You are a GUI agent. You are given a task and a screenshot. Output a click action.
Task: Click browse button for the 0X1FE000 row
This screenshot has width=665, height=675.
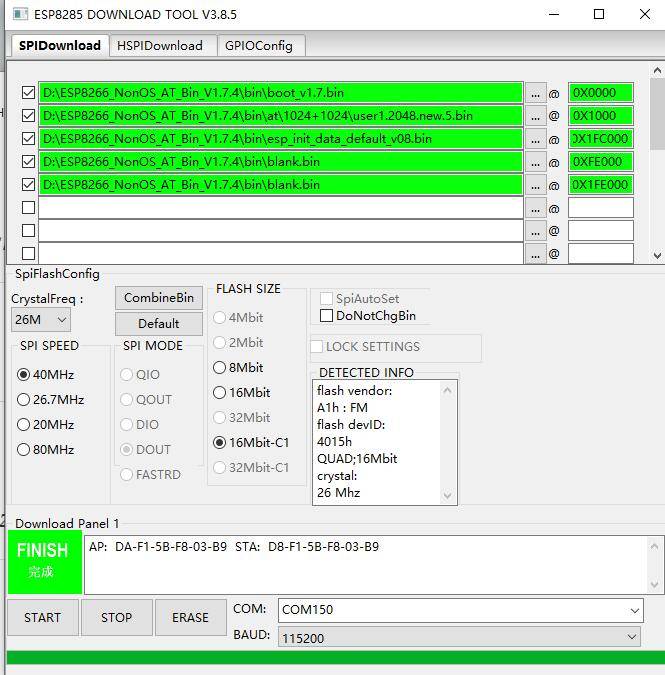coord(536,185)
